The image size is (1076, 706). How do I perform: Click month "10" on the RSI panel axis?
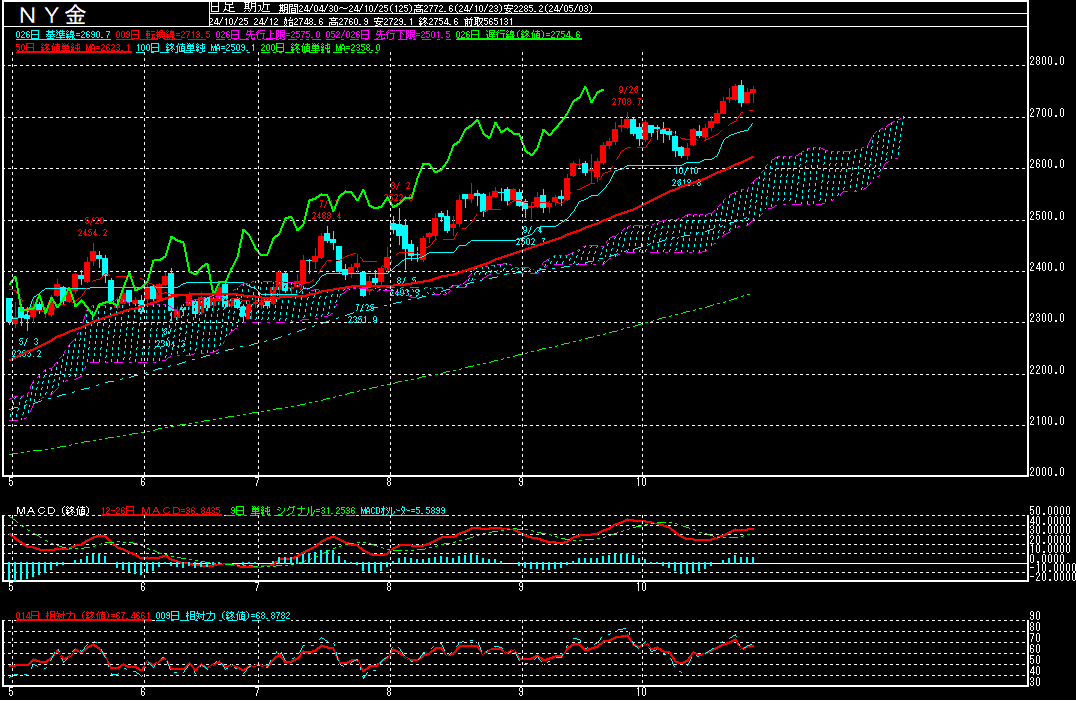coord(641,692)
